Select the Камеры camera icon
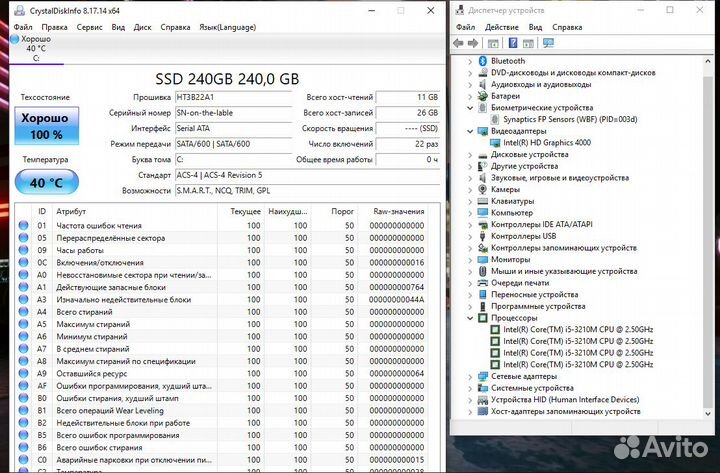 pos(482,190)
